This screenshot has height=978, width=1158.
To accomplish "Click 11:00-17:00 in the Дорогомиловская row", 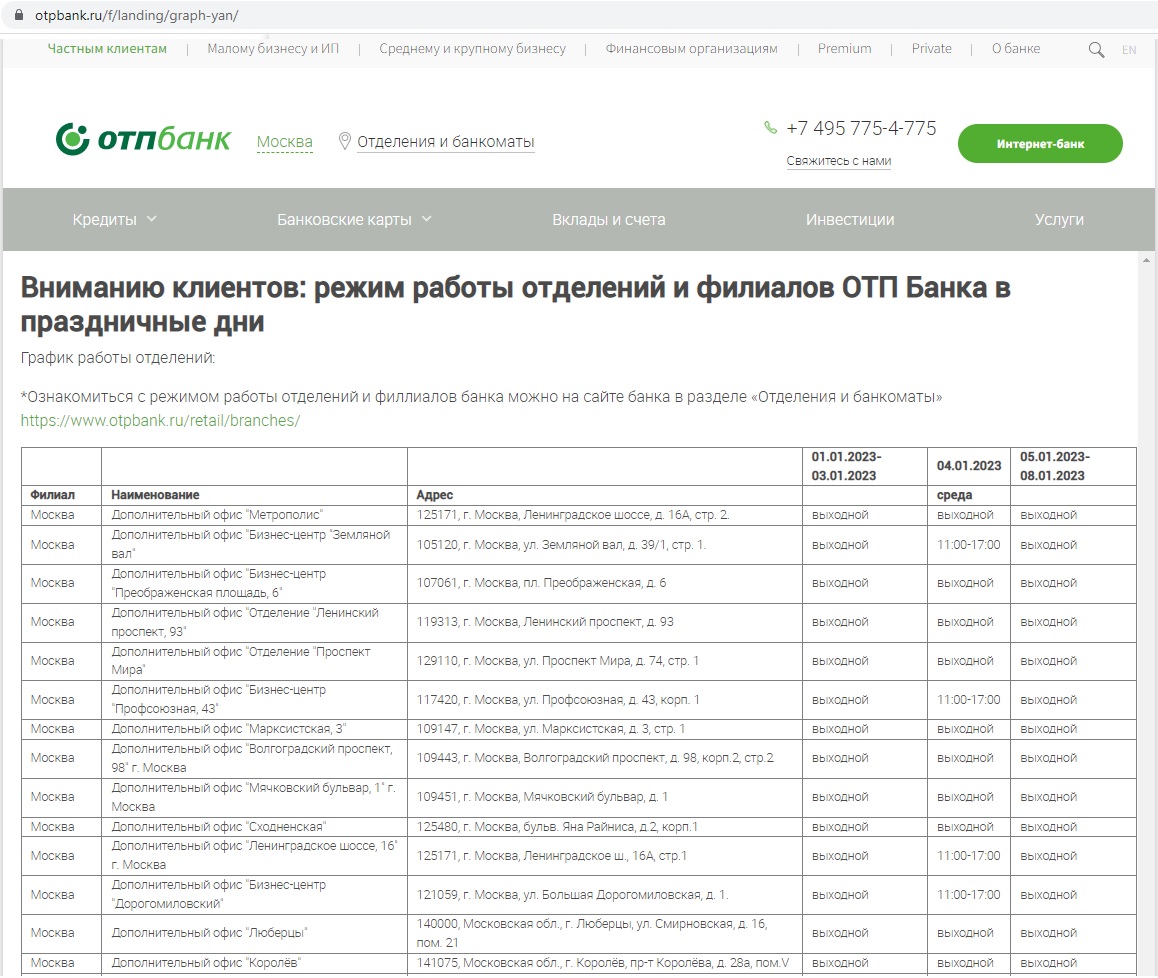I will [x=968, y=895].
